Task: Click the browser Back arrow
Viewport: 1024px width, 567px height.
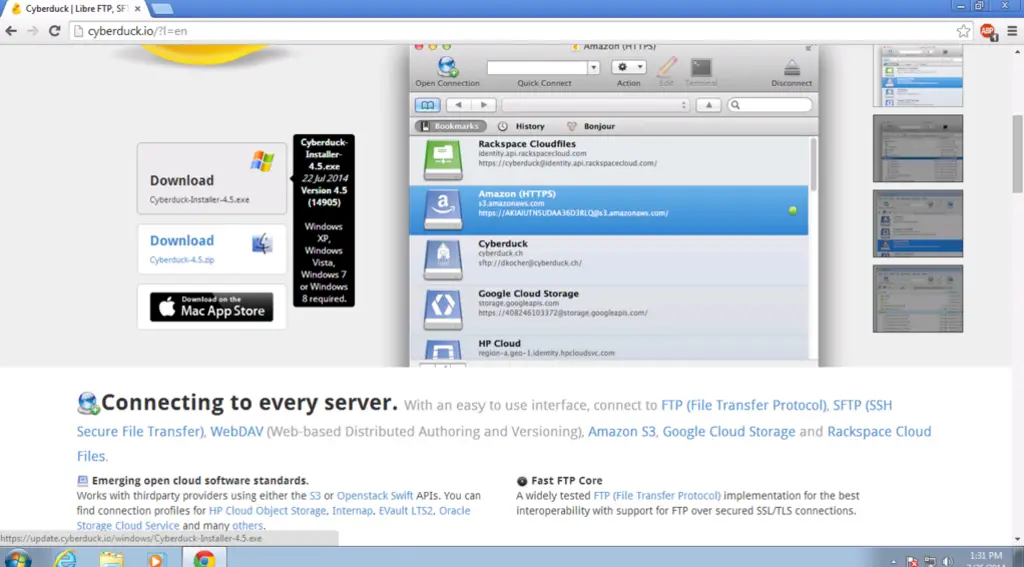Action: pos(11,31)
